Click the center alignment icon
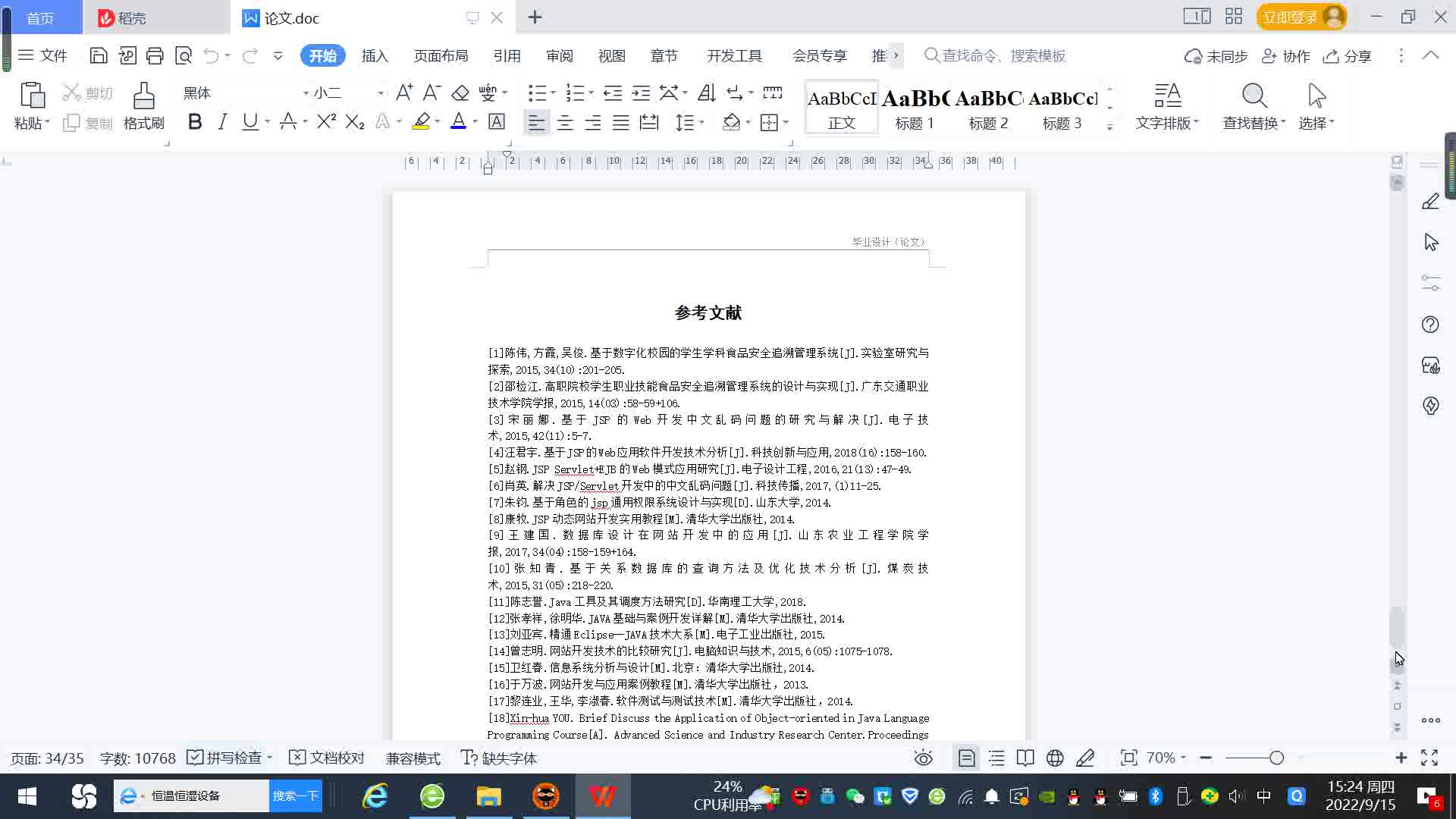This screenshot has width=1456, height=819. (564, 122)
